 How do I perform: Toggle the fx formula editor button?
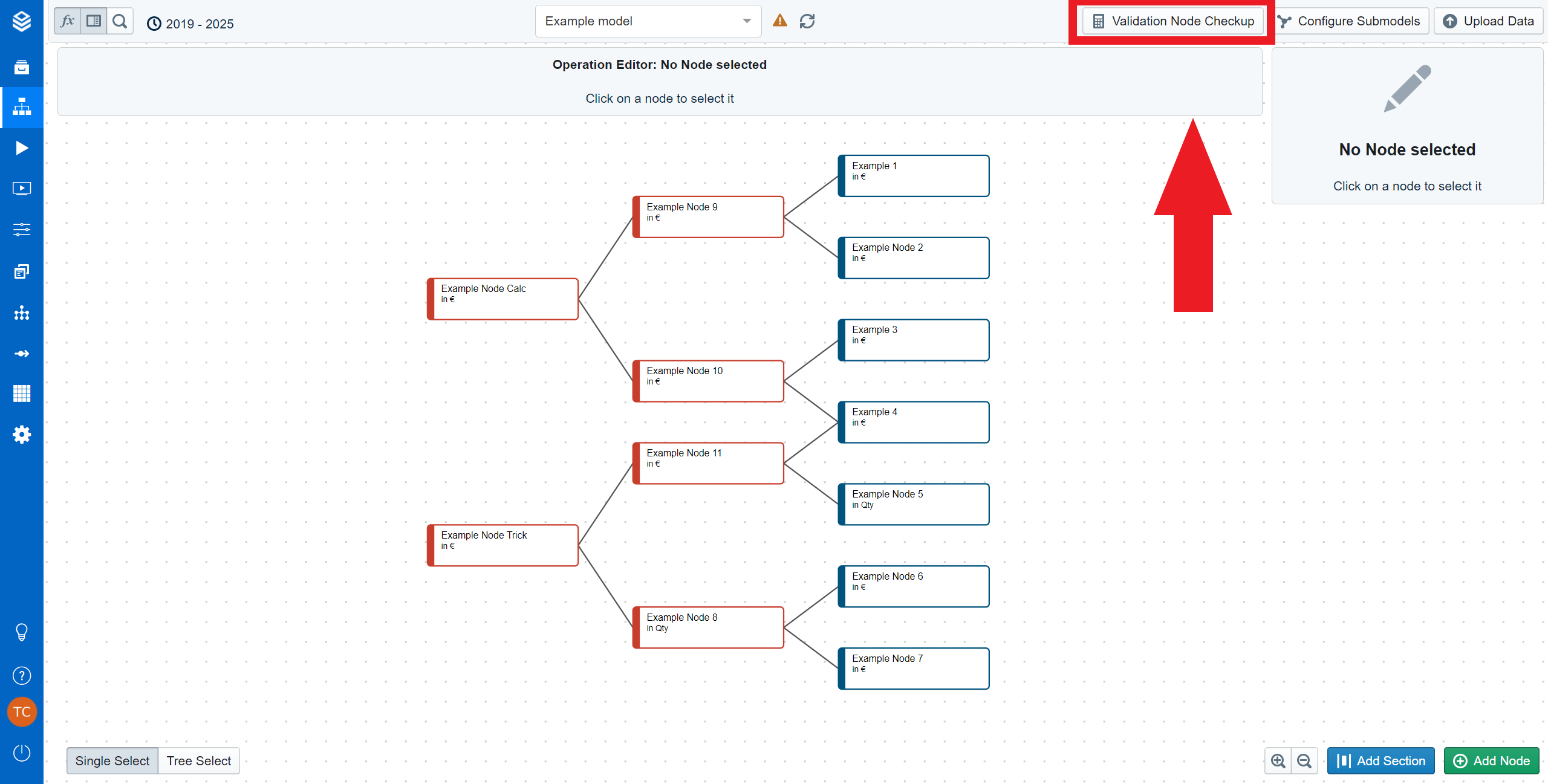67,21
